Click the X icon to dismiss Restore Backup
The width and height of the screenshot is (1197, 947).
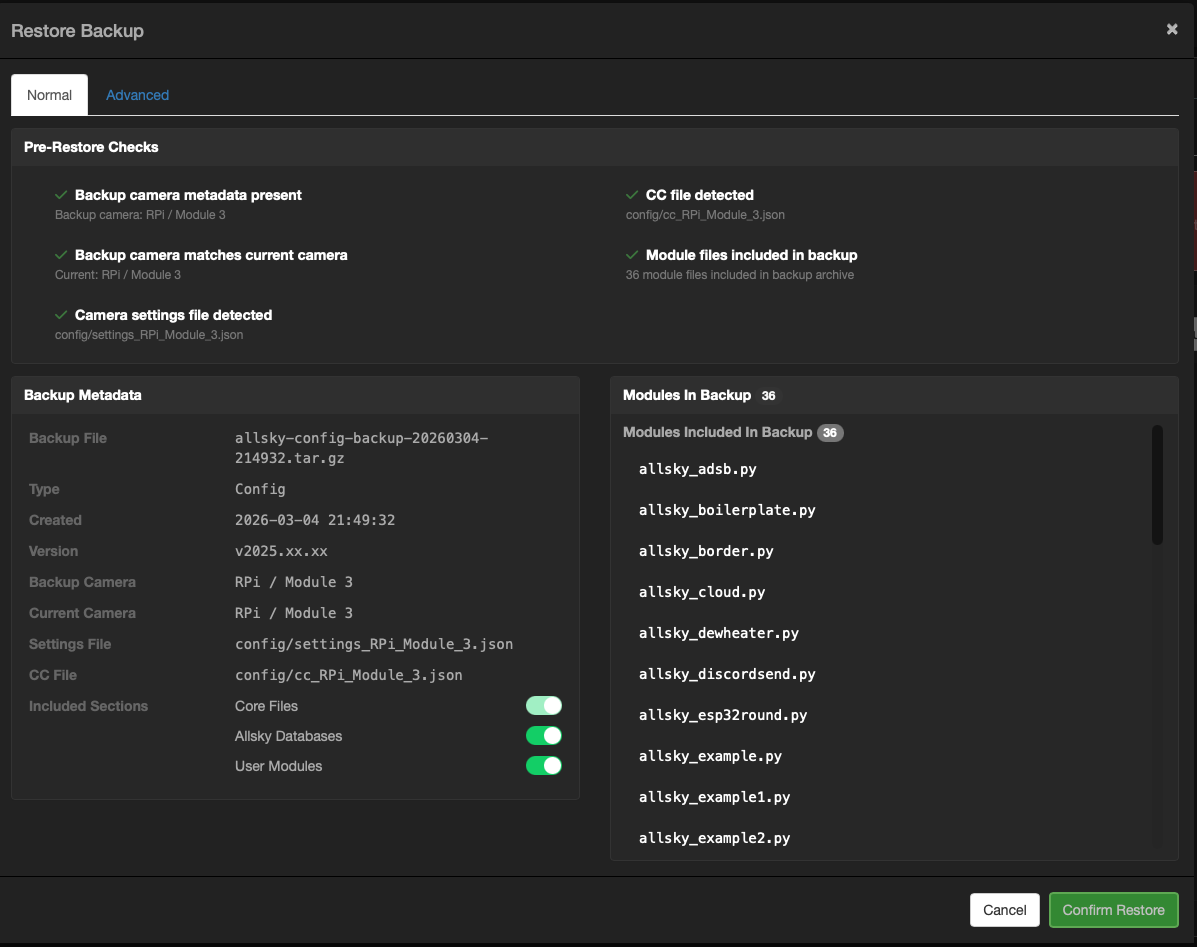(x=1171, y=29)
